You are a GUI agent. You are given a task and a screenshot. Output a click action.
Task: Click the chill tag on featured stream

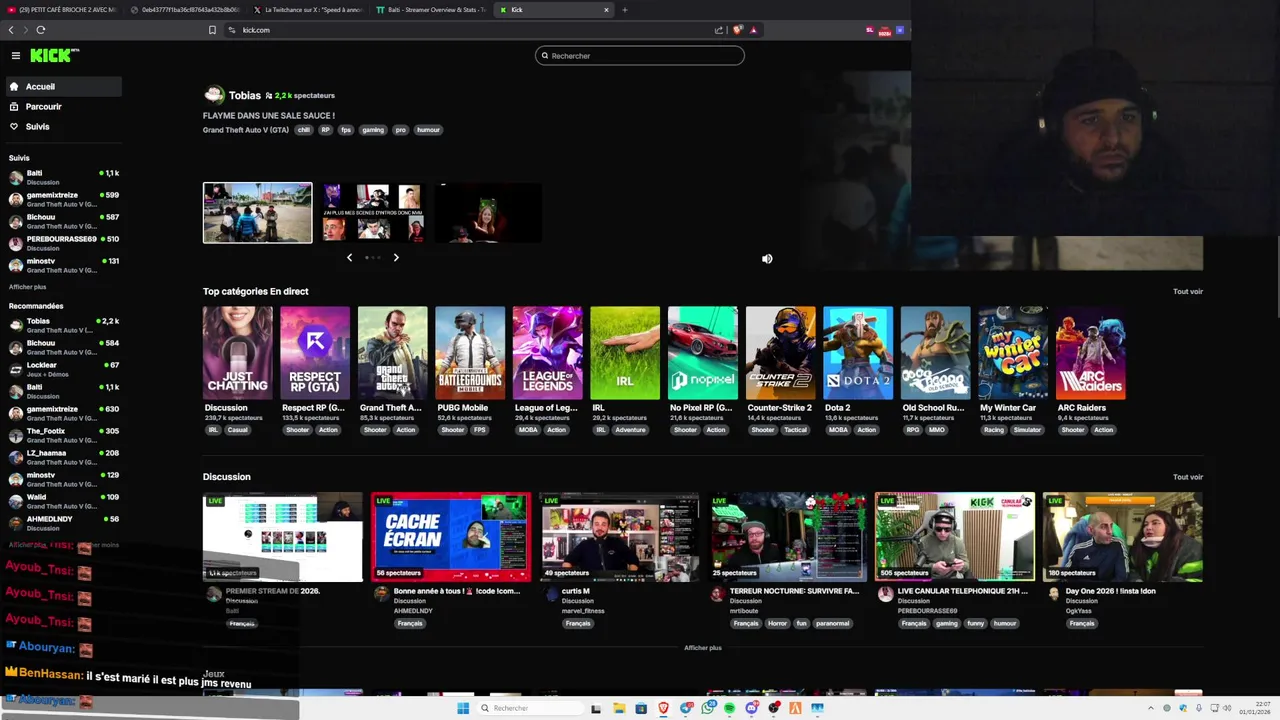304,130
